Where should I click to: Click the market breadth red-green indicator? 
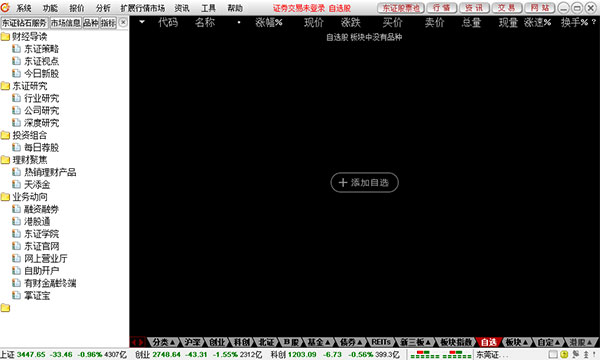tap(440, 355)
